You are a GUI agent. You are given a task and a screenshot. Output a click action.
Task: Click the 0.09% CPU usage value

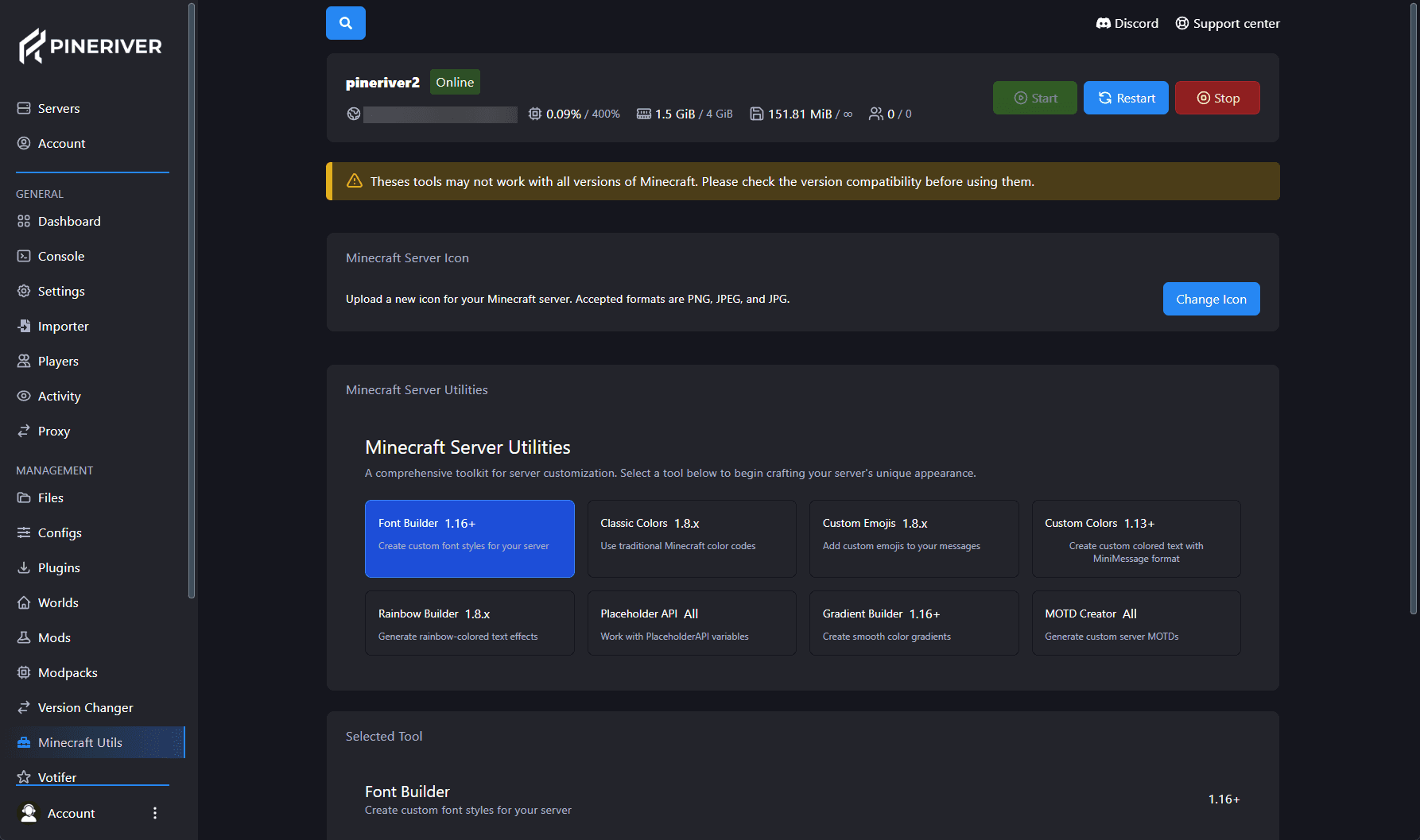click(564, 114)
